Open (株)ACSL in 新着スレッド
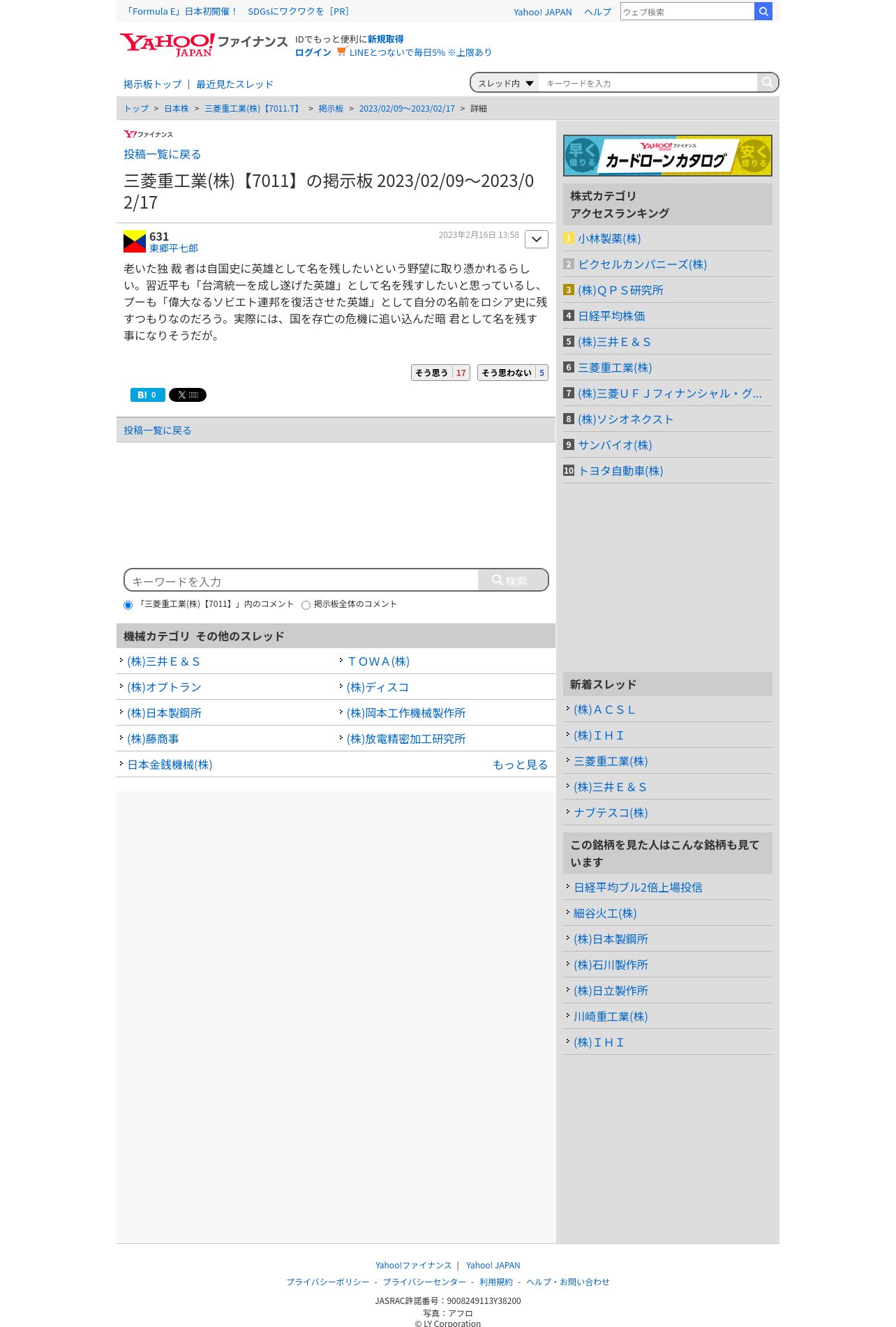The height and width of the screenshot is (1327, 896). pos(604,710)
